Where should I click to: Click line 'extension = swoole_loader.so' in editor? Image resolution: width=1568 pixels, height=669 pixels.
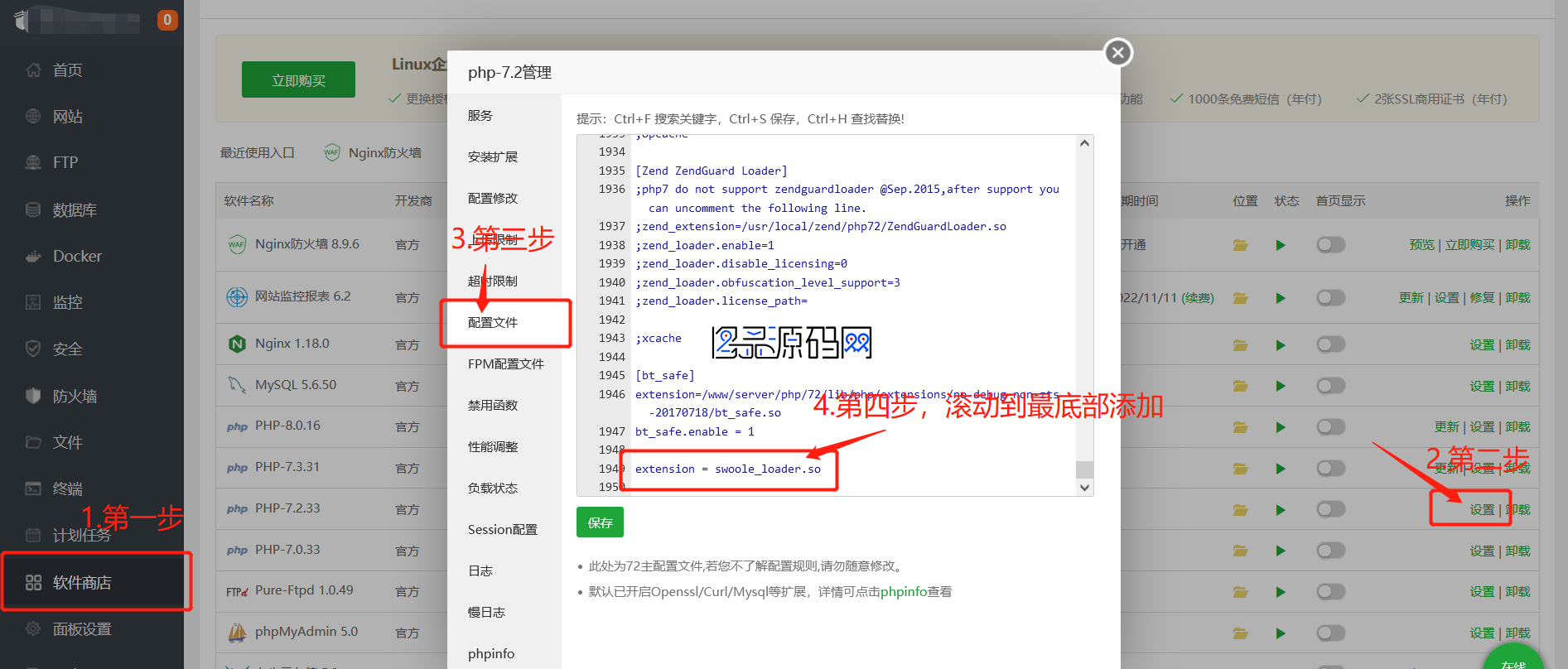coord(728,469)
